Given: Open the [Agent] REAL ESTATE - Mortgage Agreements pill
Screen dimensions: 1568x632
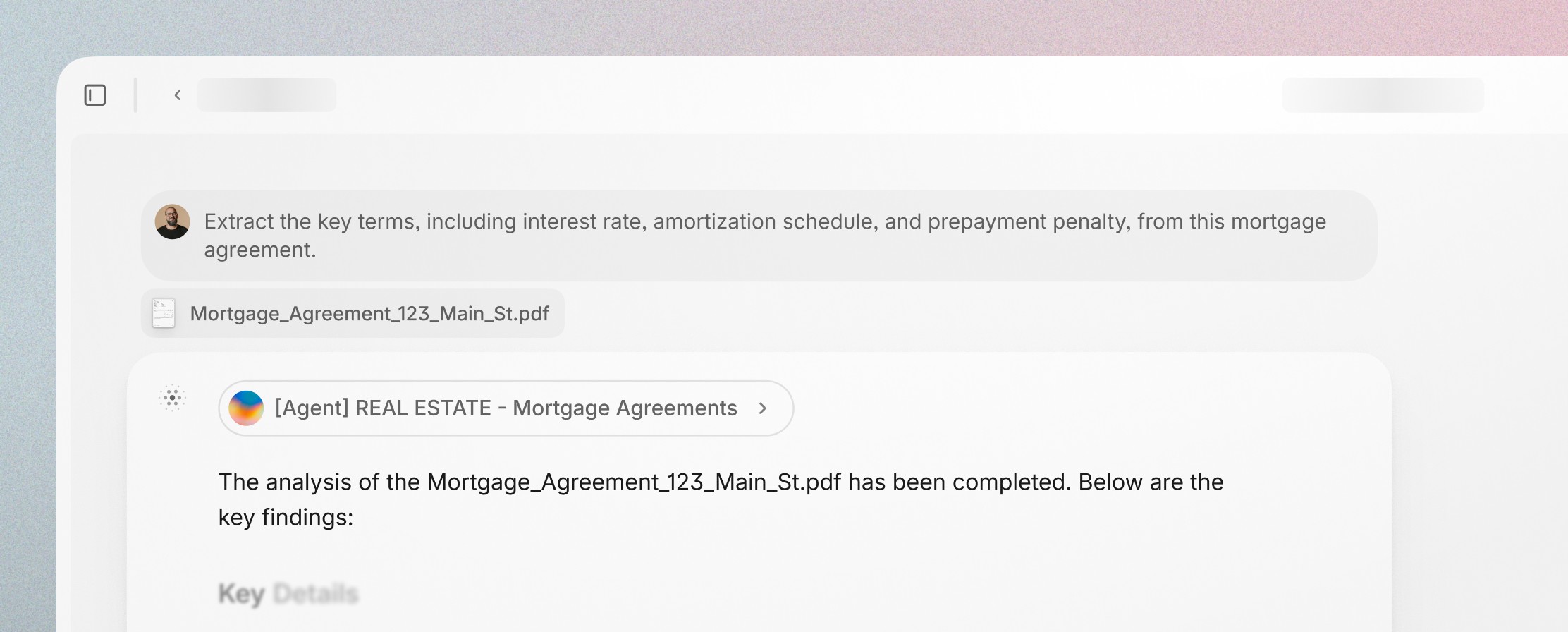Looking at the screenshot, I should click(x=506, y=408).
